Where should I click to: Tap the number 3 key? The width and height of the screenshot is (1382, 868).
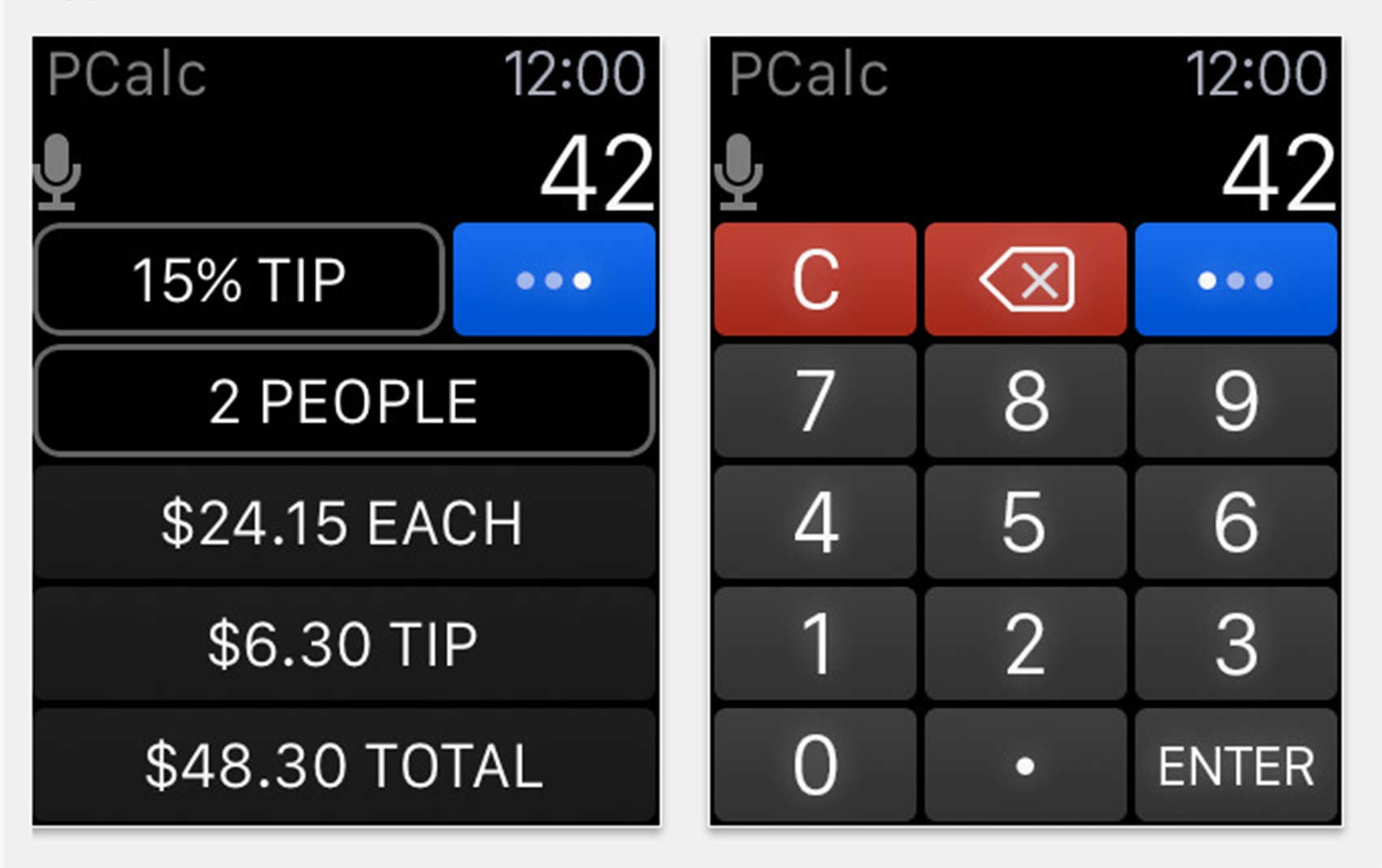(x=1235, y=644)
